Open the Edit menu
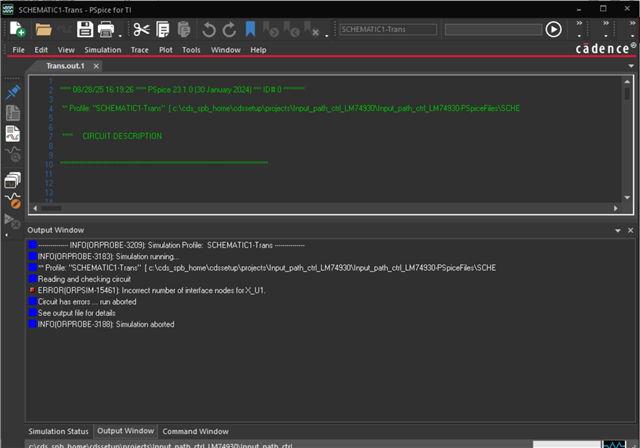This screenshot has height=448, width=640. [x=41, y=50]
